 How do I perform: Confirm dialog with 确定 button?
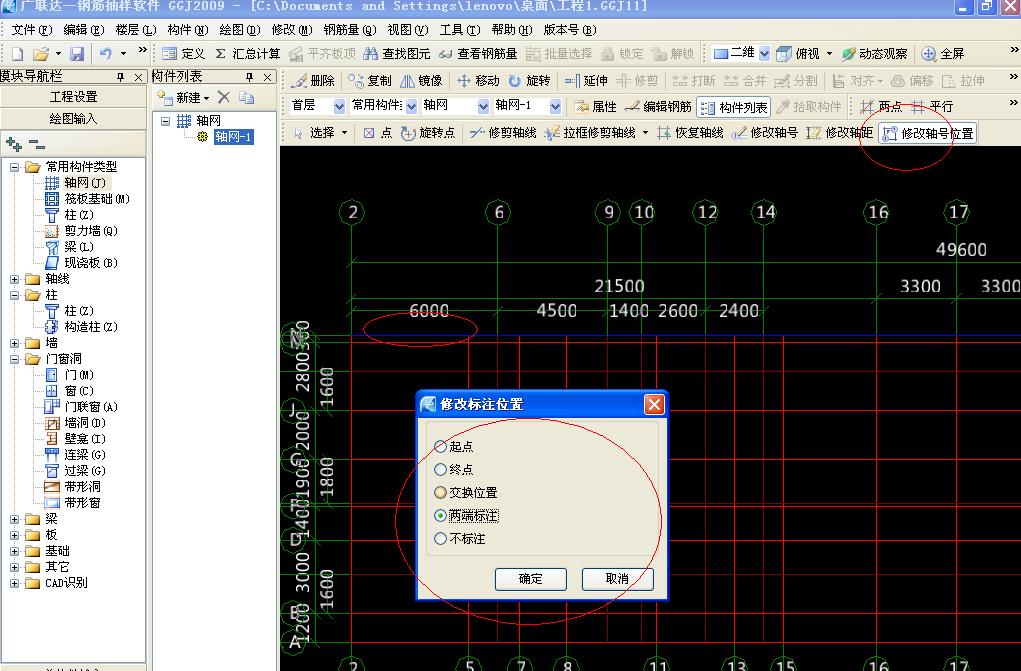pos(531,579)
